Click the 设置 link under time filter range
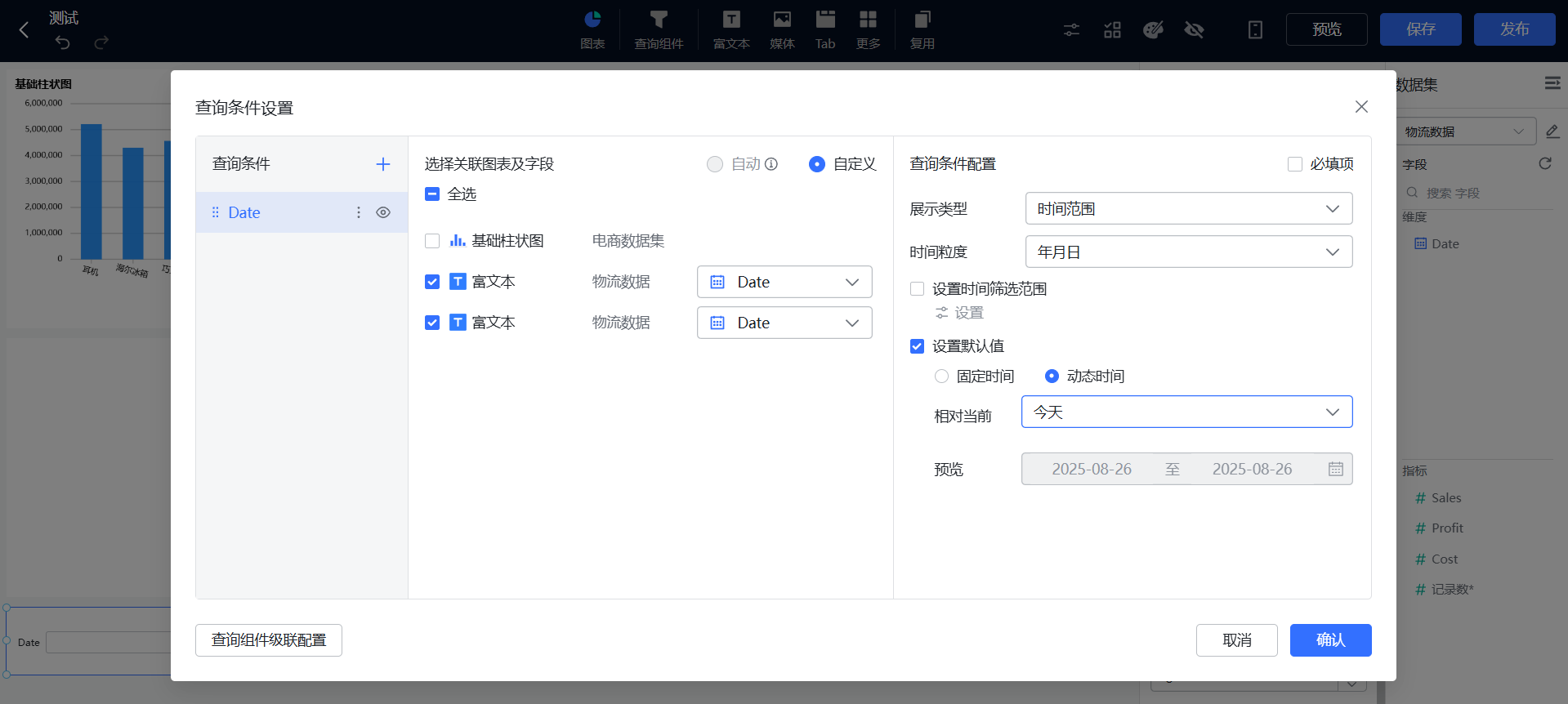Image resolution: width=1568 pixels, height=704 pixels. (959, 313)
